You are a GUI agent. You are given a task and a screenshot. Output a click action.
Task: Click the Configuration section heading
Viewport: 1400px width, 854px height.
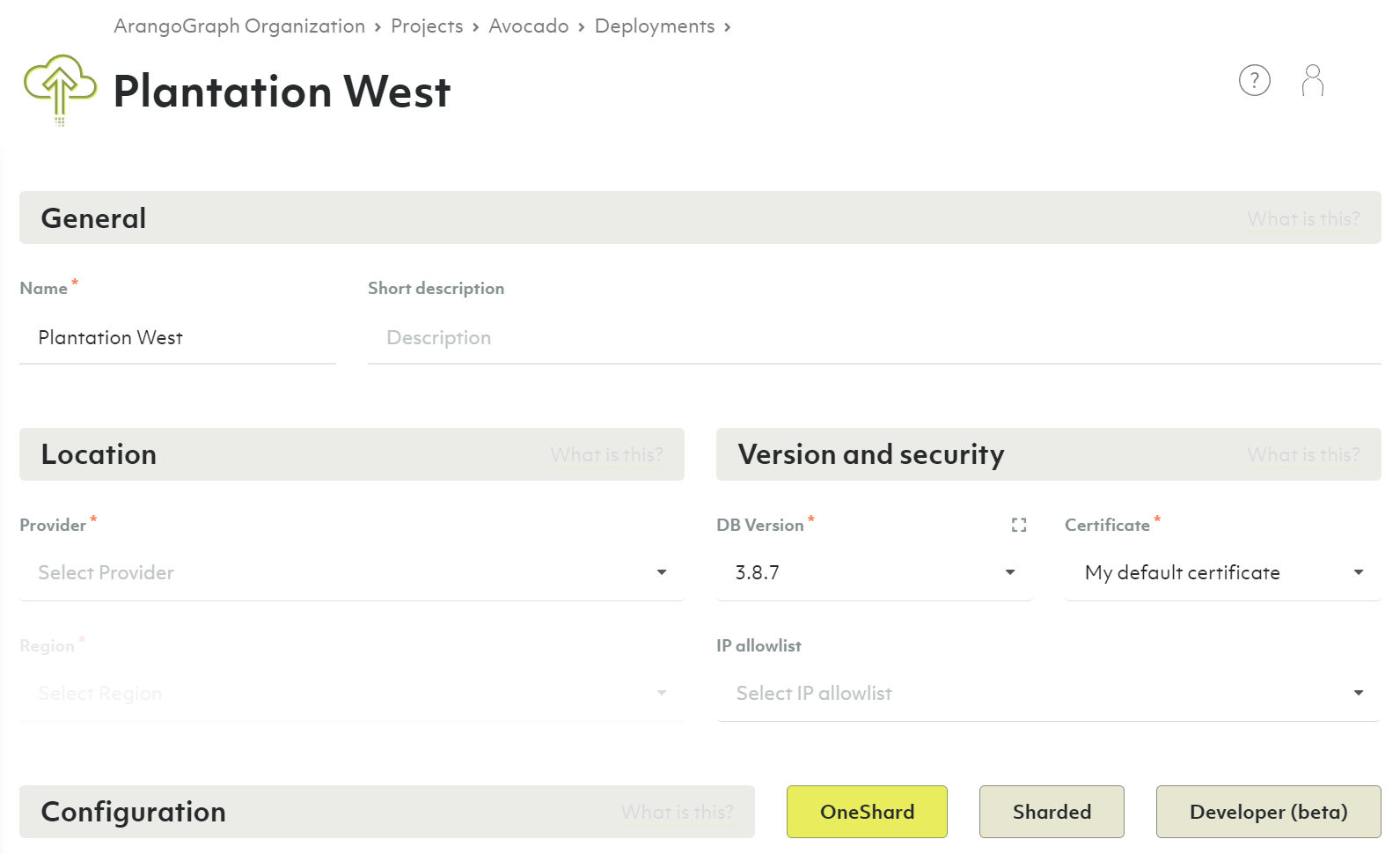click(133, 812)
